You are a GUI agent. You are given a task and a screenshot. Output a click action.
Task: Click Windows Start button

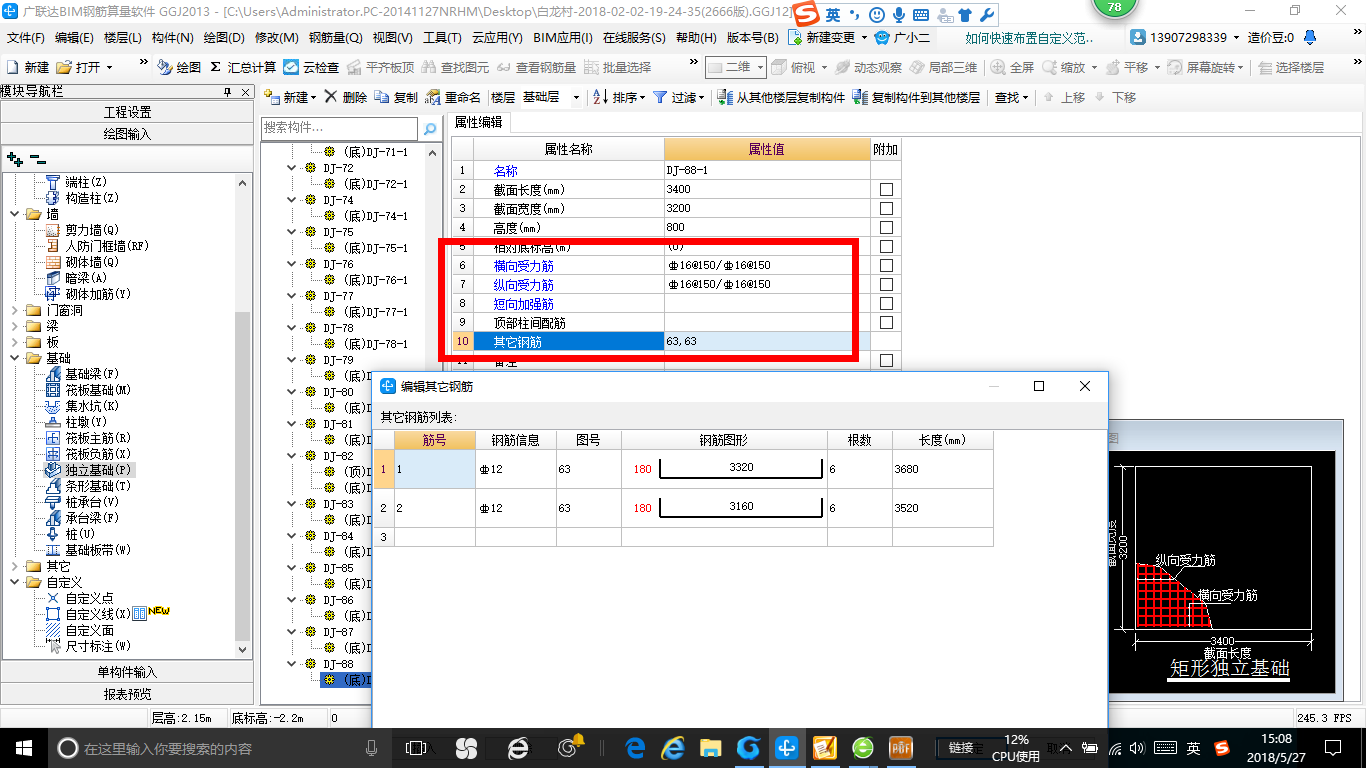tap(23, 747)
